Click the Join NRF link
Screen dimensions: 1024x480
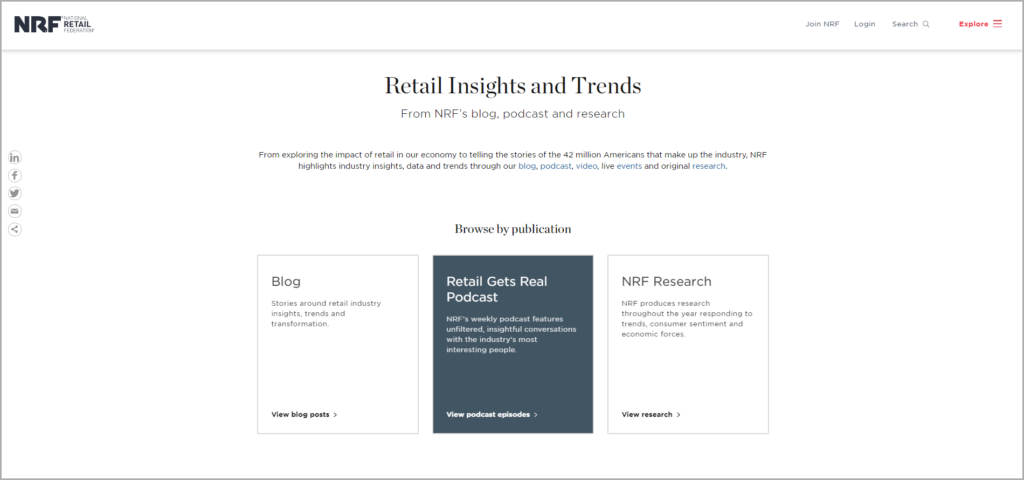pyautogui.click(x=822, y=24)
